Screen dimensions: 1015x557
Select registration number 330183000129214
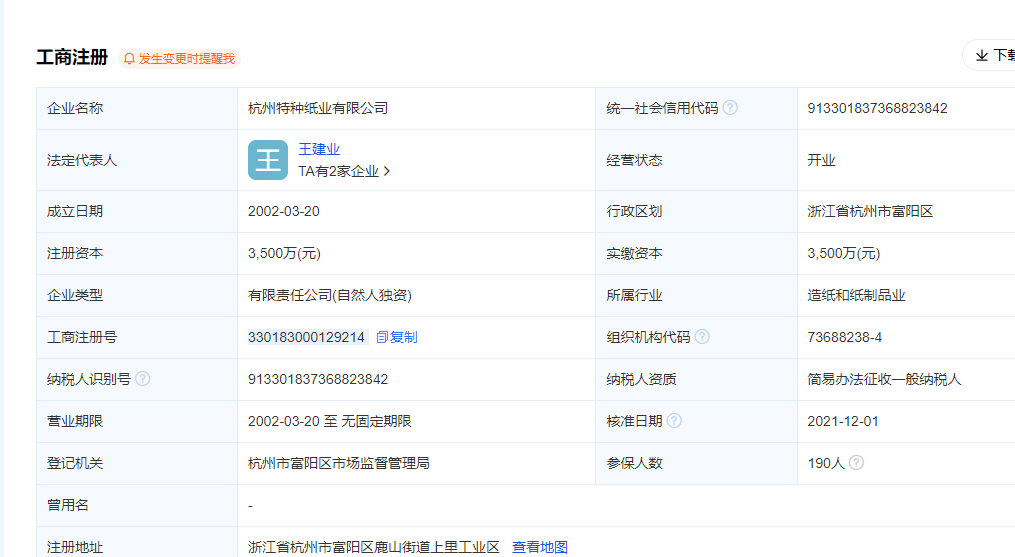coord(306,337)
